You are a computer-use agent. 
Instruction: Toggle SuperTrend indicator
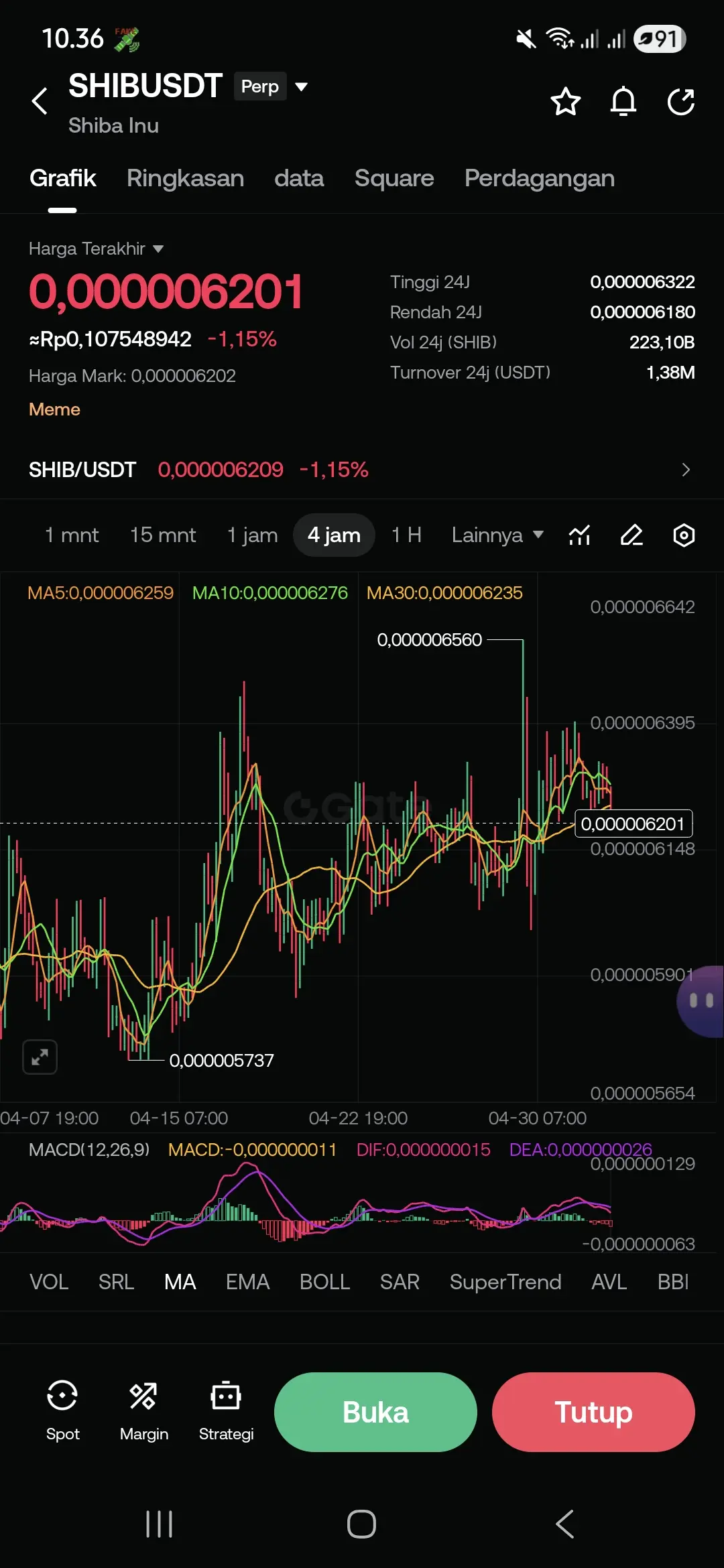click(x=505, y=1282)
